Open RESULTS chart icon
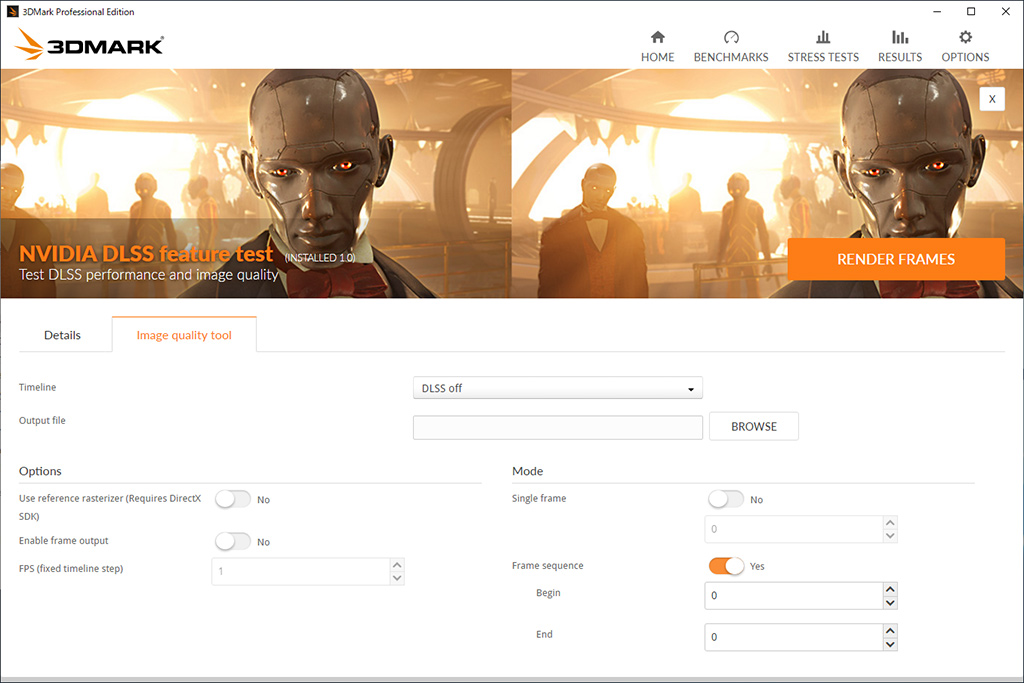Screen dimensions: 1024x683 (x=900, y=37)
